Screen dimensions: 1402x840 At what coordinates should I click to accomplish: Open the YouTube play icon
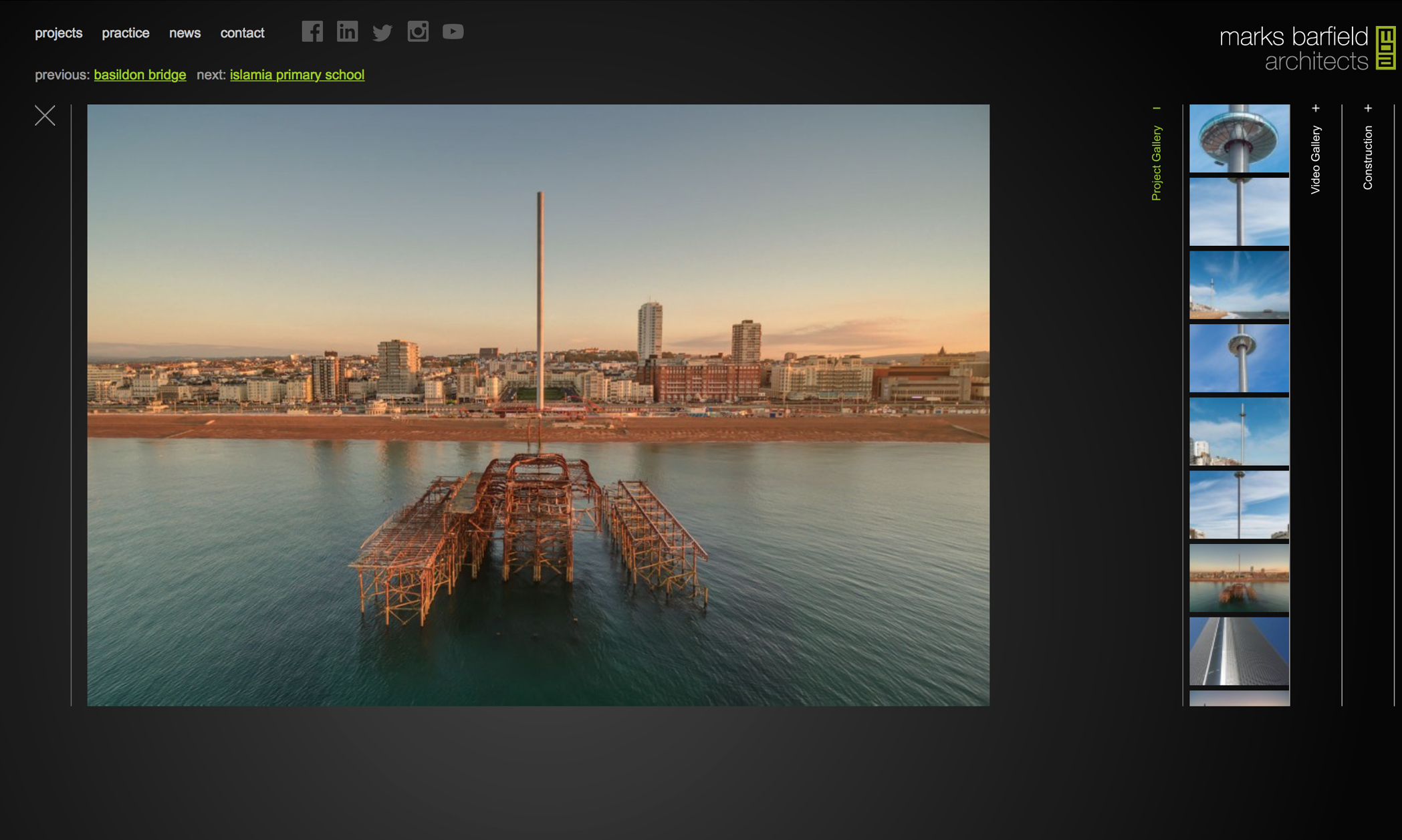point(453,31)
